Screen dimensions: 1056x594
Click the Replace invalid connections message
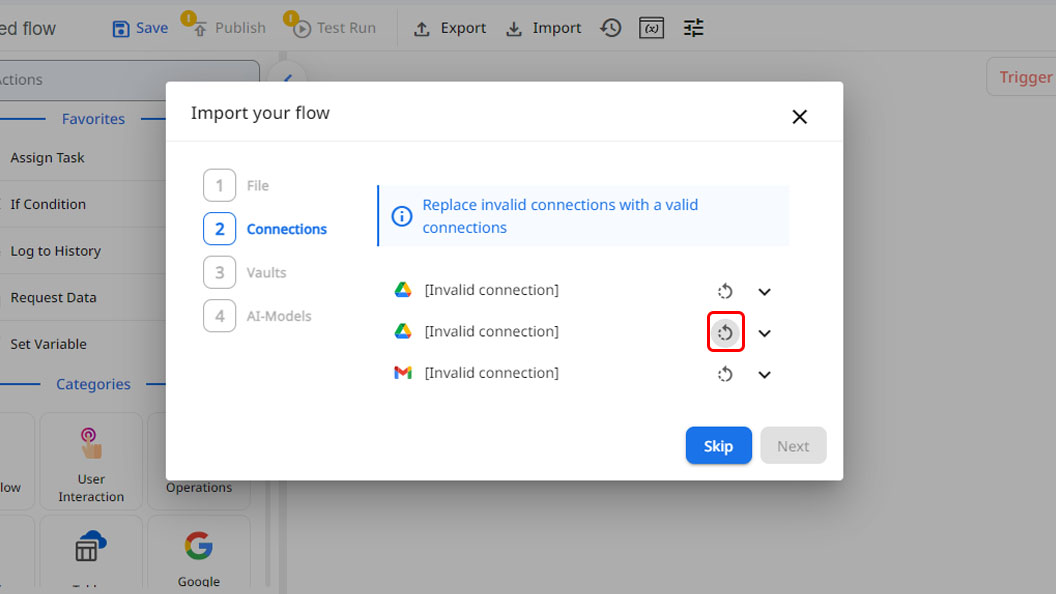click(x=560, y=216)
